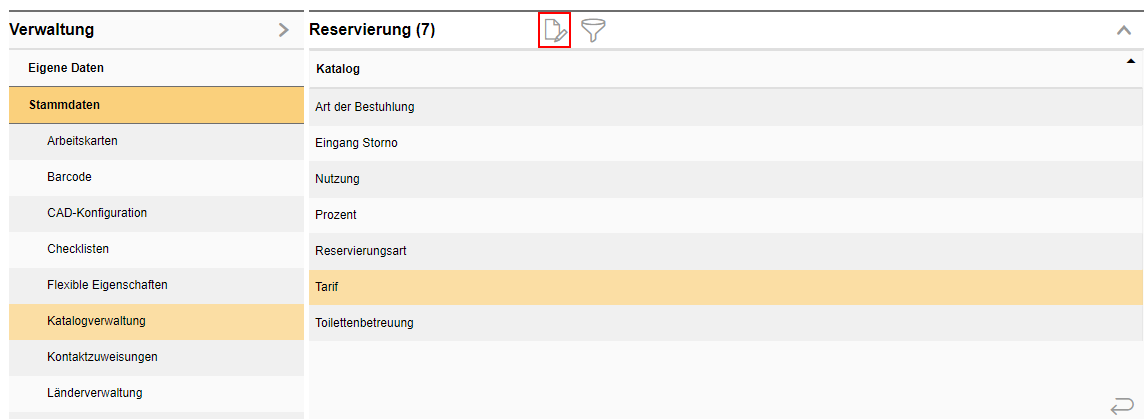
Task: Open the edit document icon next to Reservierung
Action: coord(554,30)
